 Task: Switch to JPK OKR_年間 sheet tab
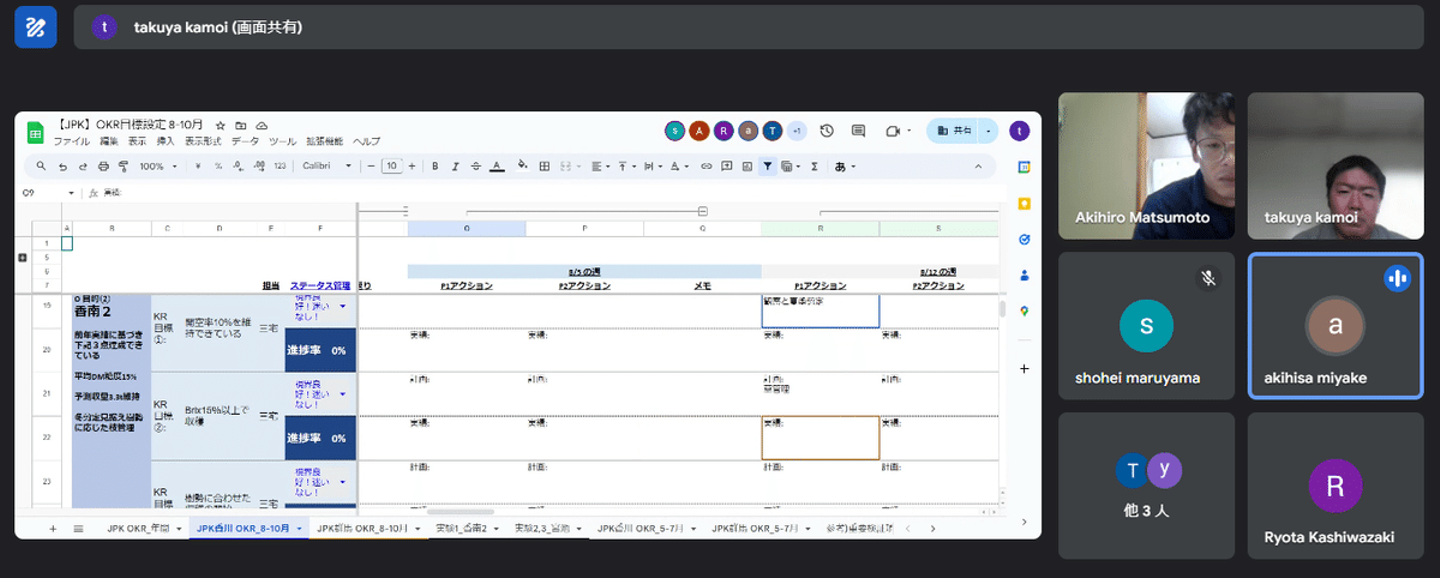(x=140, y=528)
